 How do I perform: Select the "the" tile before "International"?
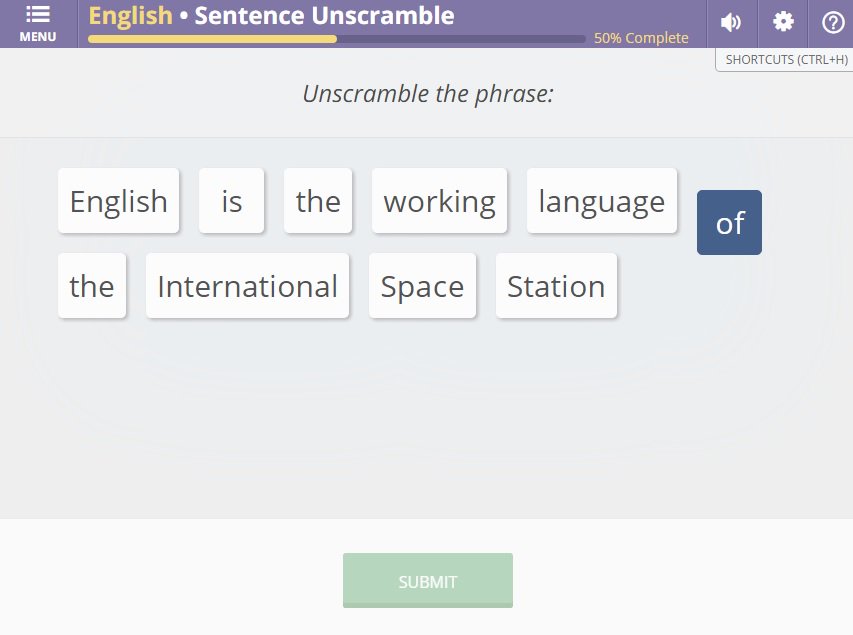[x=92, y=286]
